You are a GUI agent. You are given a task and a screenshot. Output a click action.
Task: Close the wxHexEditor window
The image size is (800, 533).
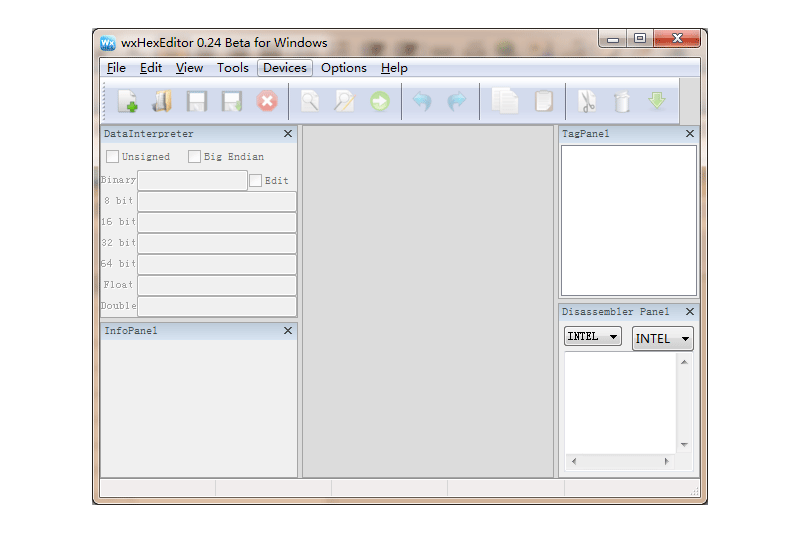coord(677,39)
